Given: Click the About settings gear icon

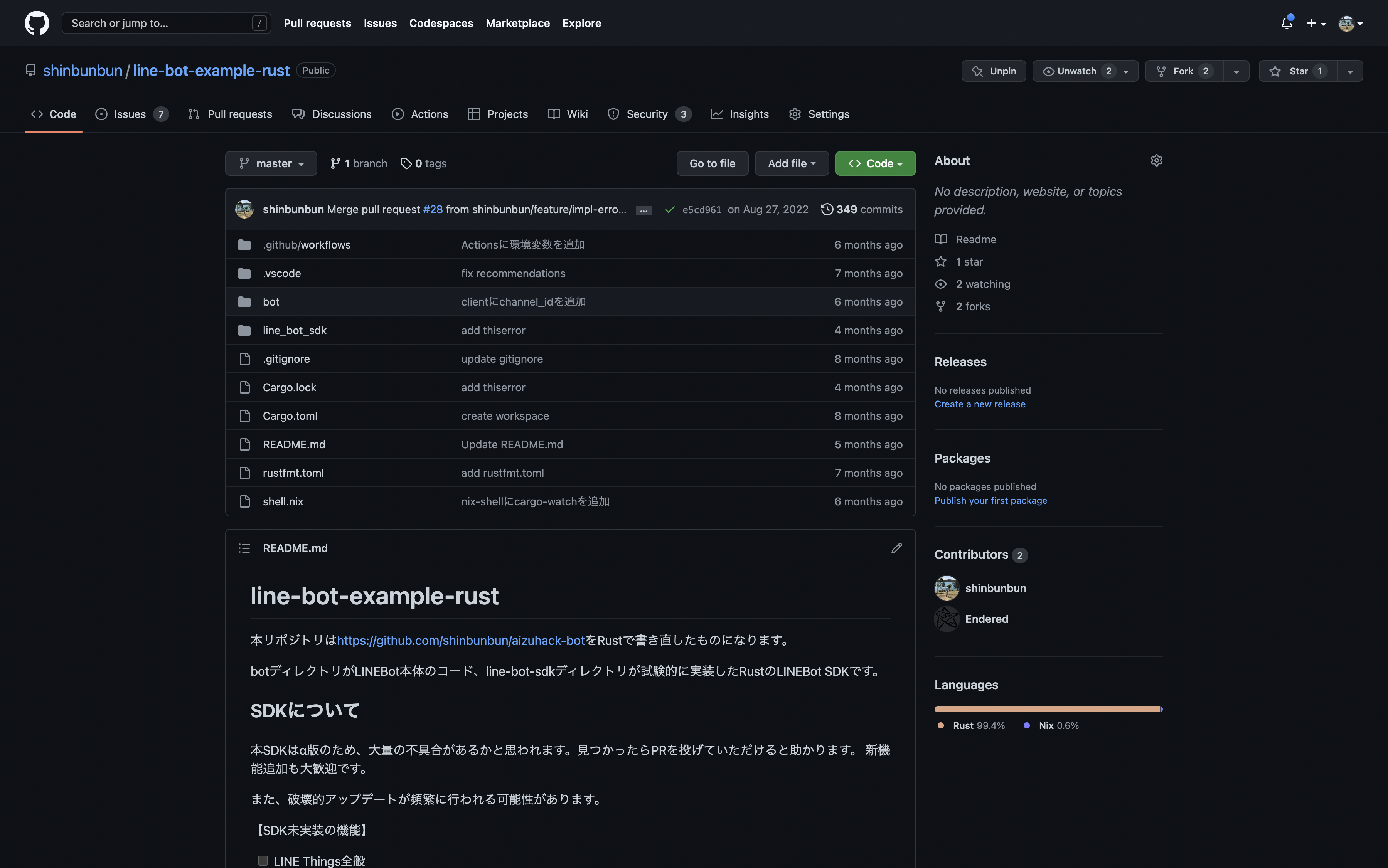Looking at the screenshot, I should click(1156, 161).
